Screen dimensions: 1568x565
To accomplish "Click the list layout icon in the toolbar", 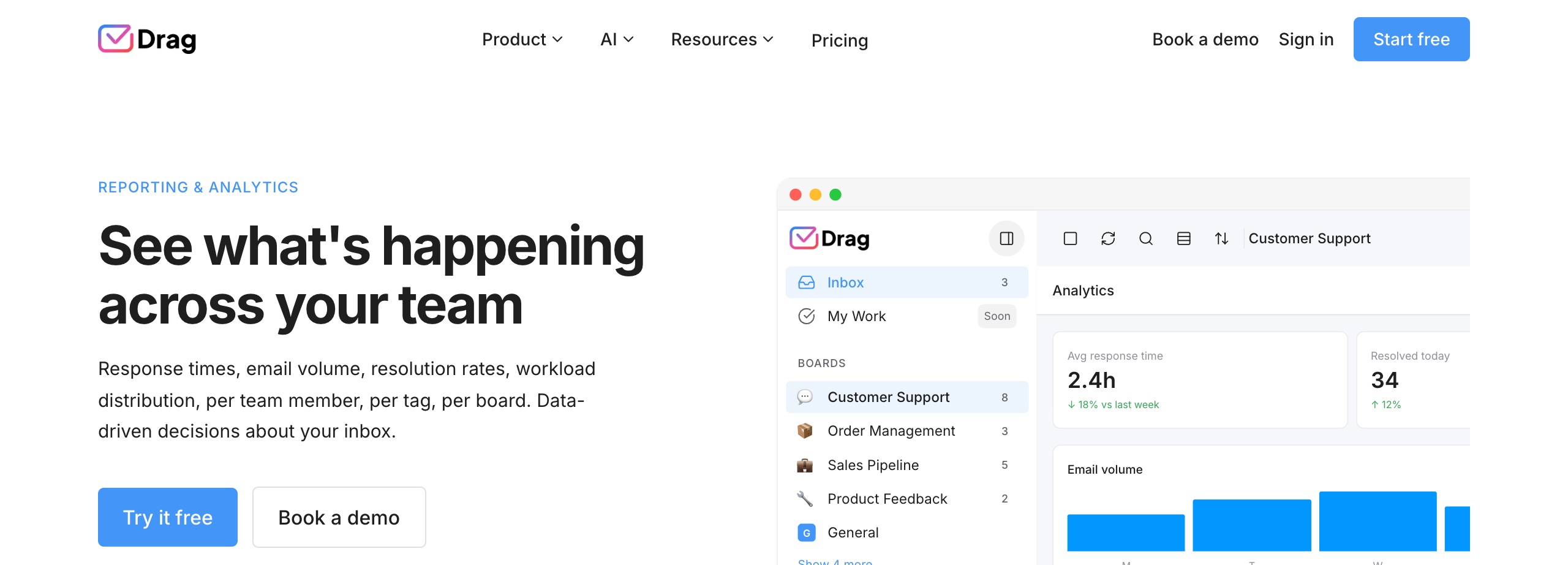I will coord(1184,238).
